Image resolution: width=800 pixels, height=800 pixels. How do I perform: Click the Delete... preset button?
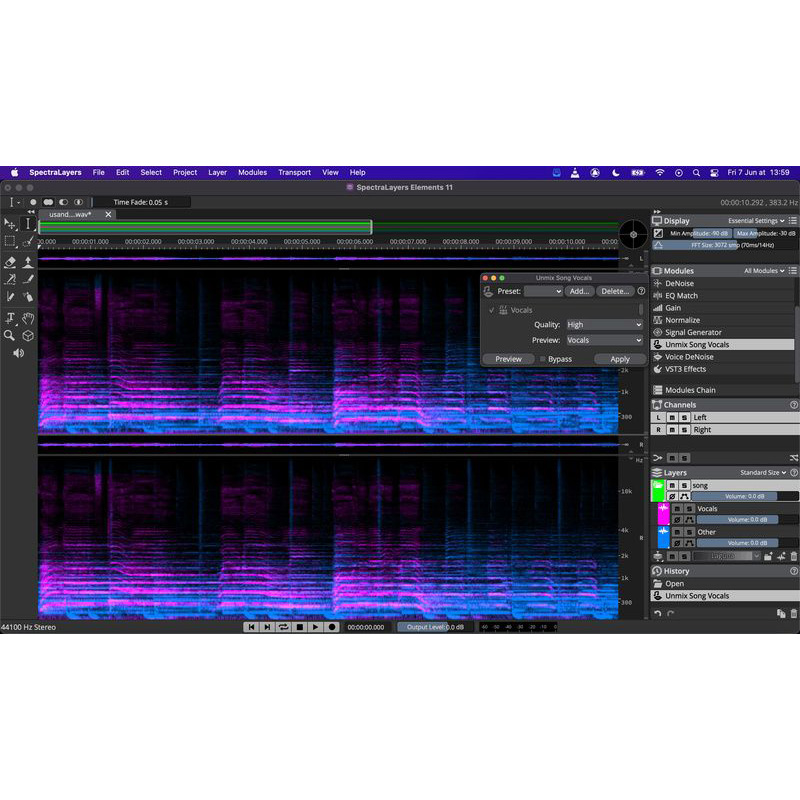615,291
